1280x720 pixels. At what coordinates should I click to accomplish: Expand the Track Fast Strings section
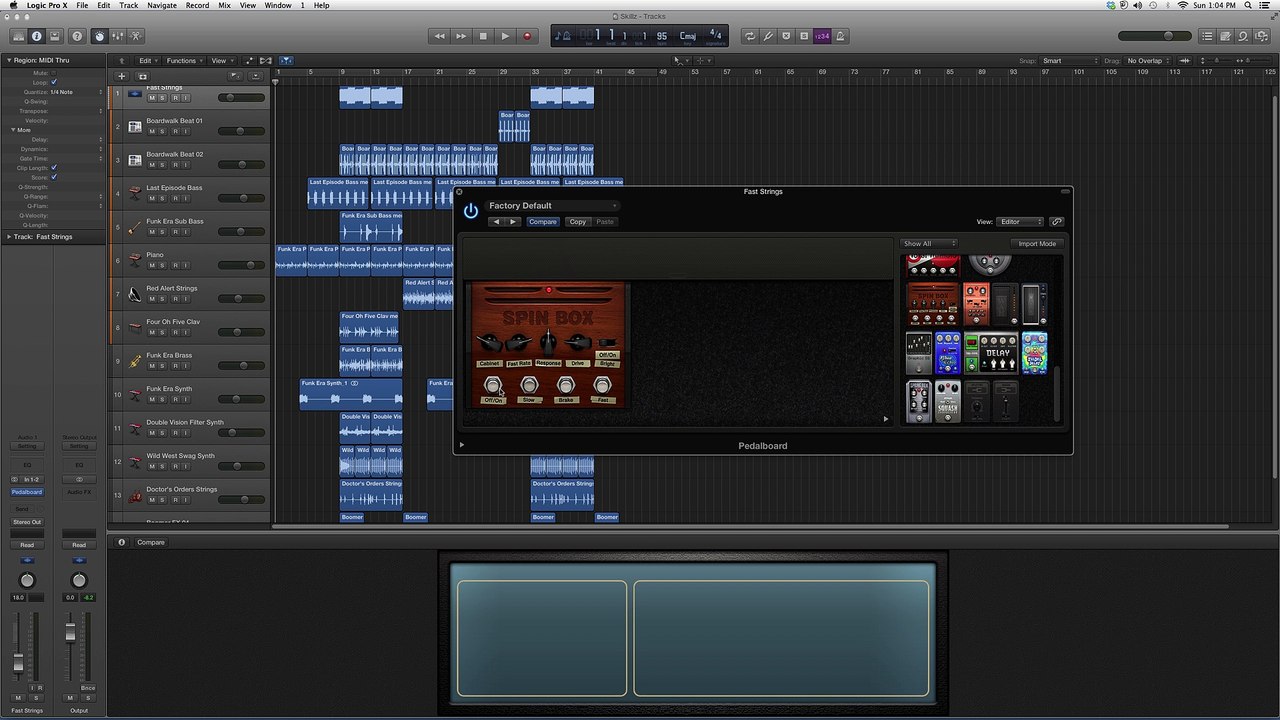(8, 237)
